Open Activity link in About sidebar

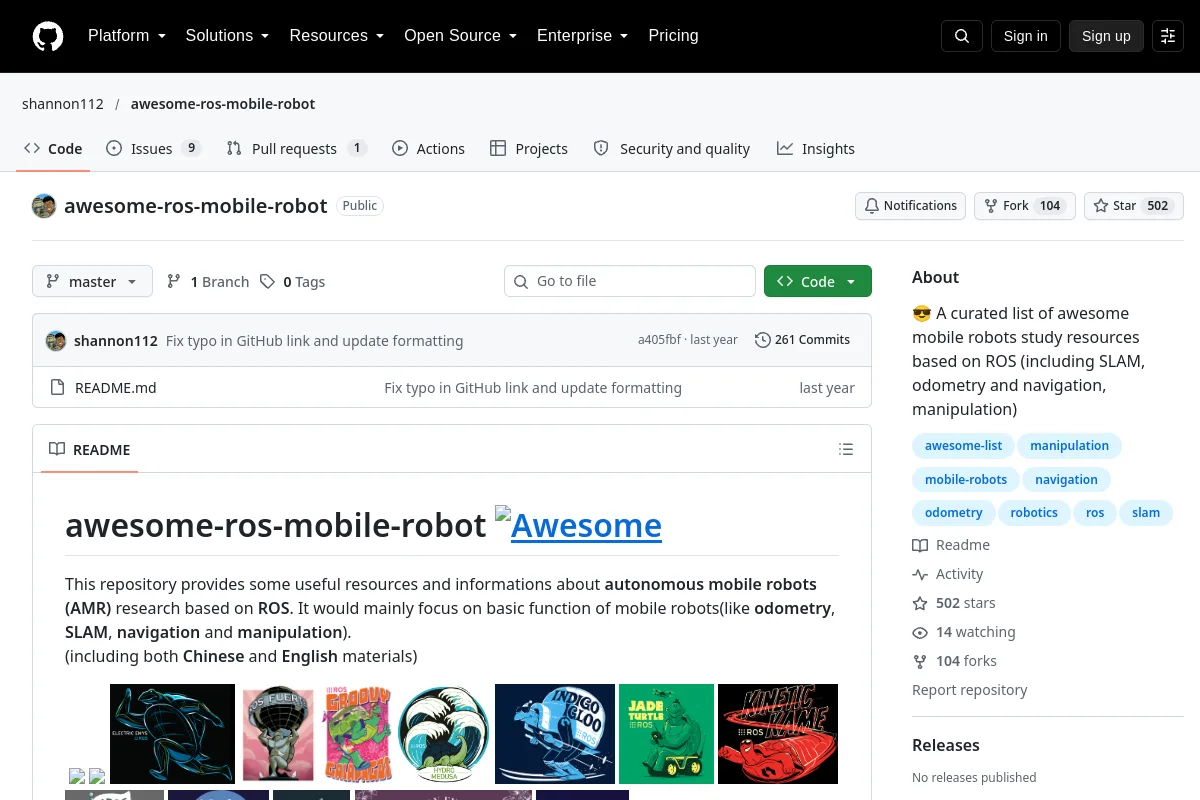948,574
